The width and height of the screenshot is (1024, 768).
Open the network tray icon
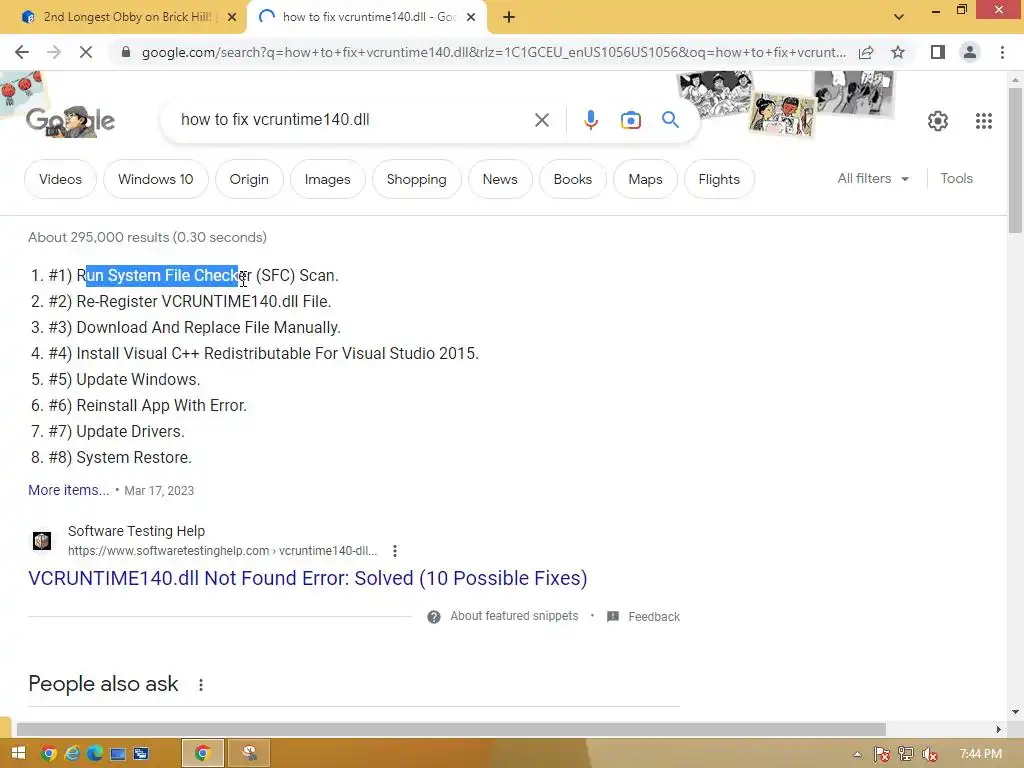906,754
